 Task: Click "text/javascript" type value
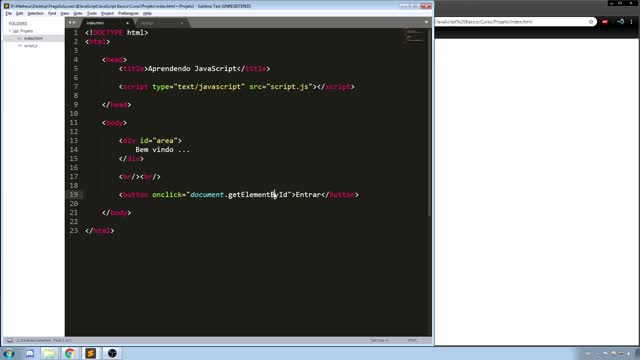click(x=209, y=87)
